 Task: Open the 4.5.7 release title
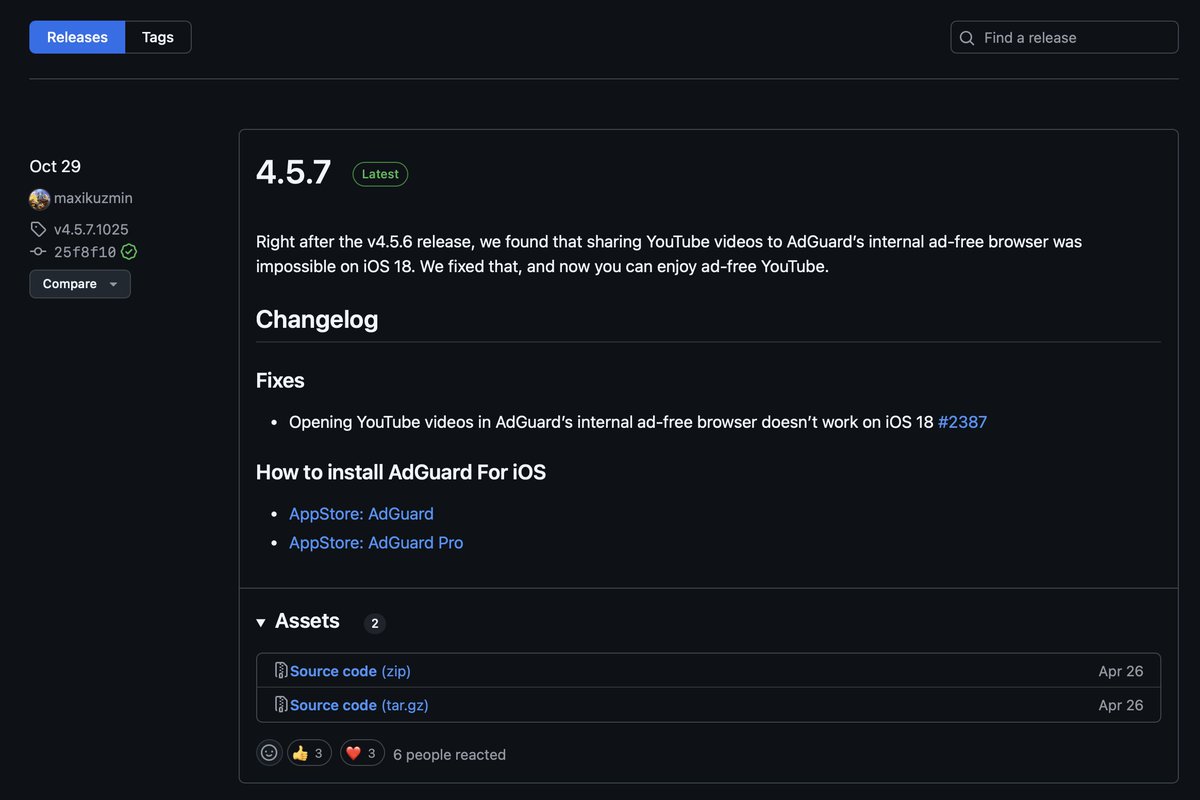tap(293, 172)
